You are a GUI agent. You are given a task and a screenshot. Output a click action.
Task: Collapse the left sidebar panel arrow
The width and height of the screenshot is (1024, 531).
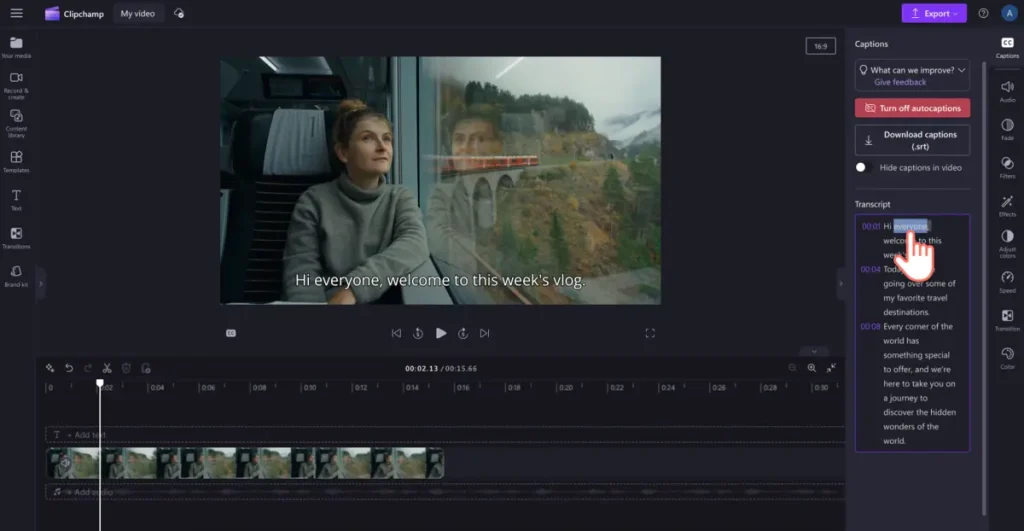point(40,283)
